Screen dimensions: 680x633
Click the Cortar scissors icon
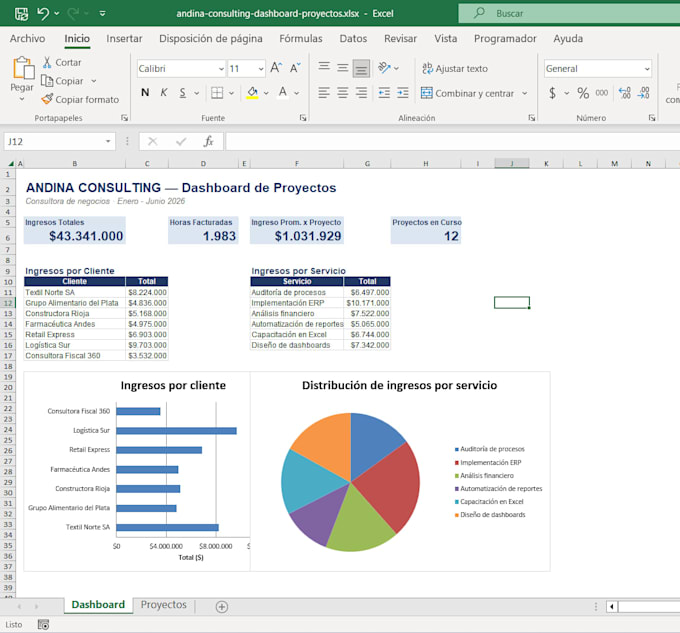(47, 62)
